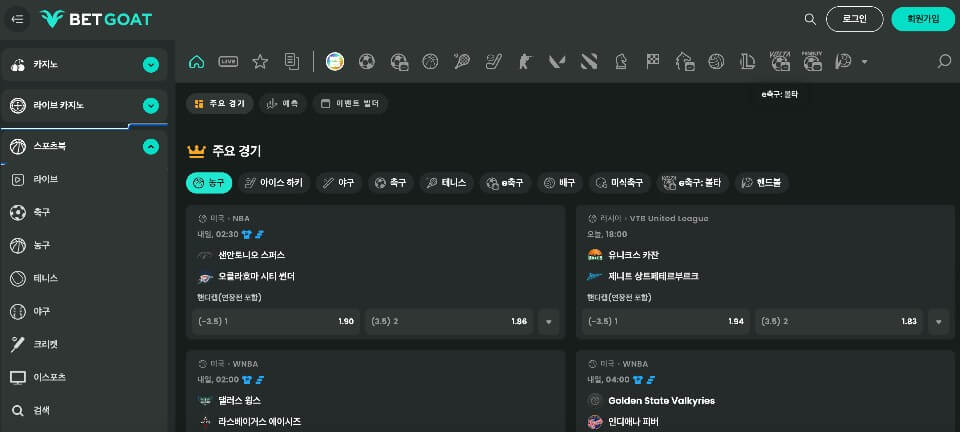Open 이스포츠 in the sidebar
The height and width of the screenshot is (432, 960).
(x=84, y=378)
